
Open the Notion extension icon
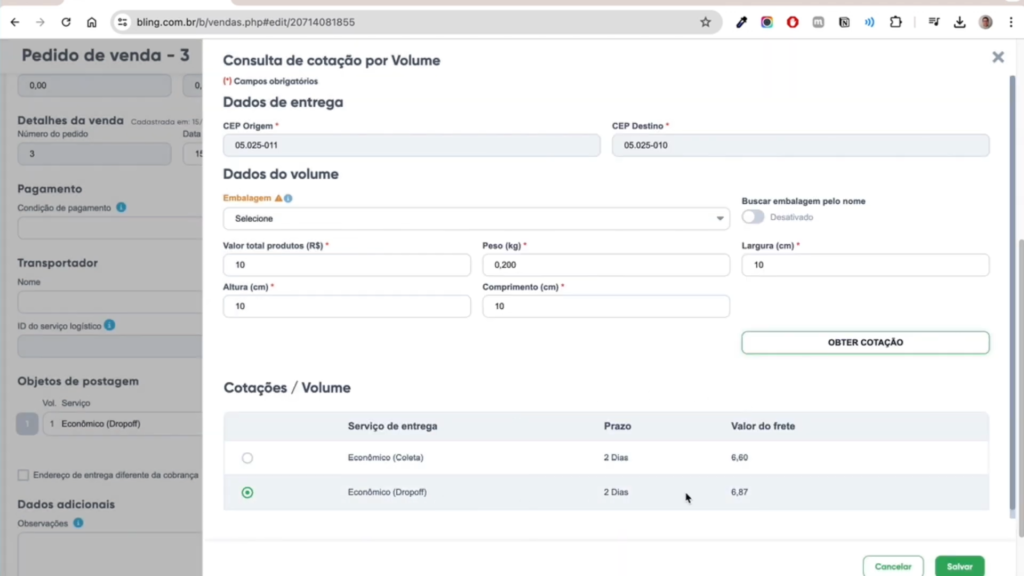(844, 22)
